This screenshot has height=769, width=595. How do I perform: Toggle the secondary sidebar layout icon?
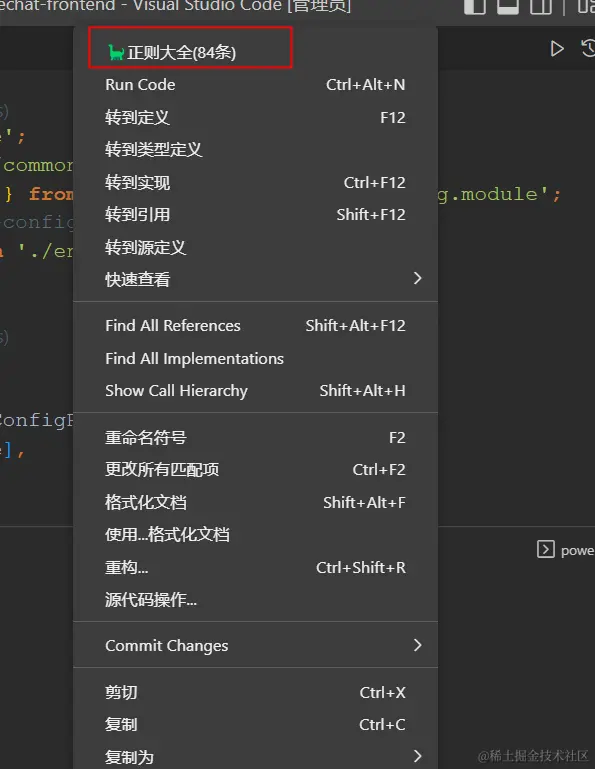click(541, 6)
